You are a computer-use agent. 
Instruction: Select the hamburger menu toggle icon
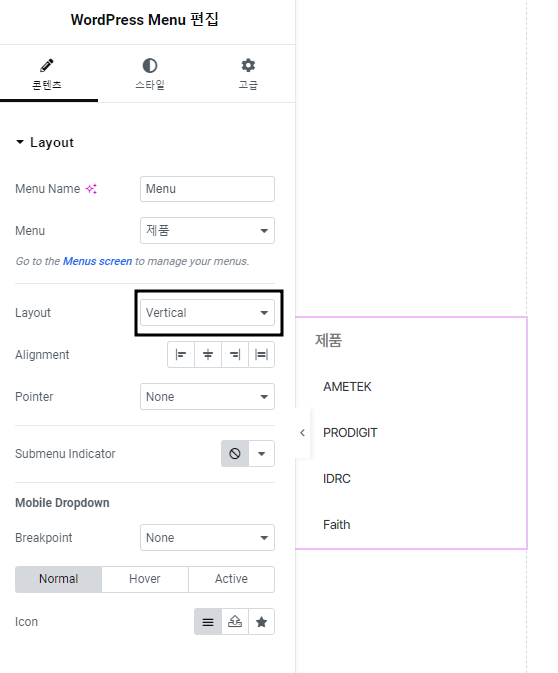208,621
